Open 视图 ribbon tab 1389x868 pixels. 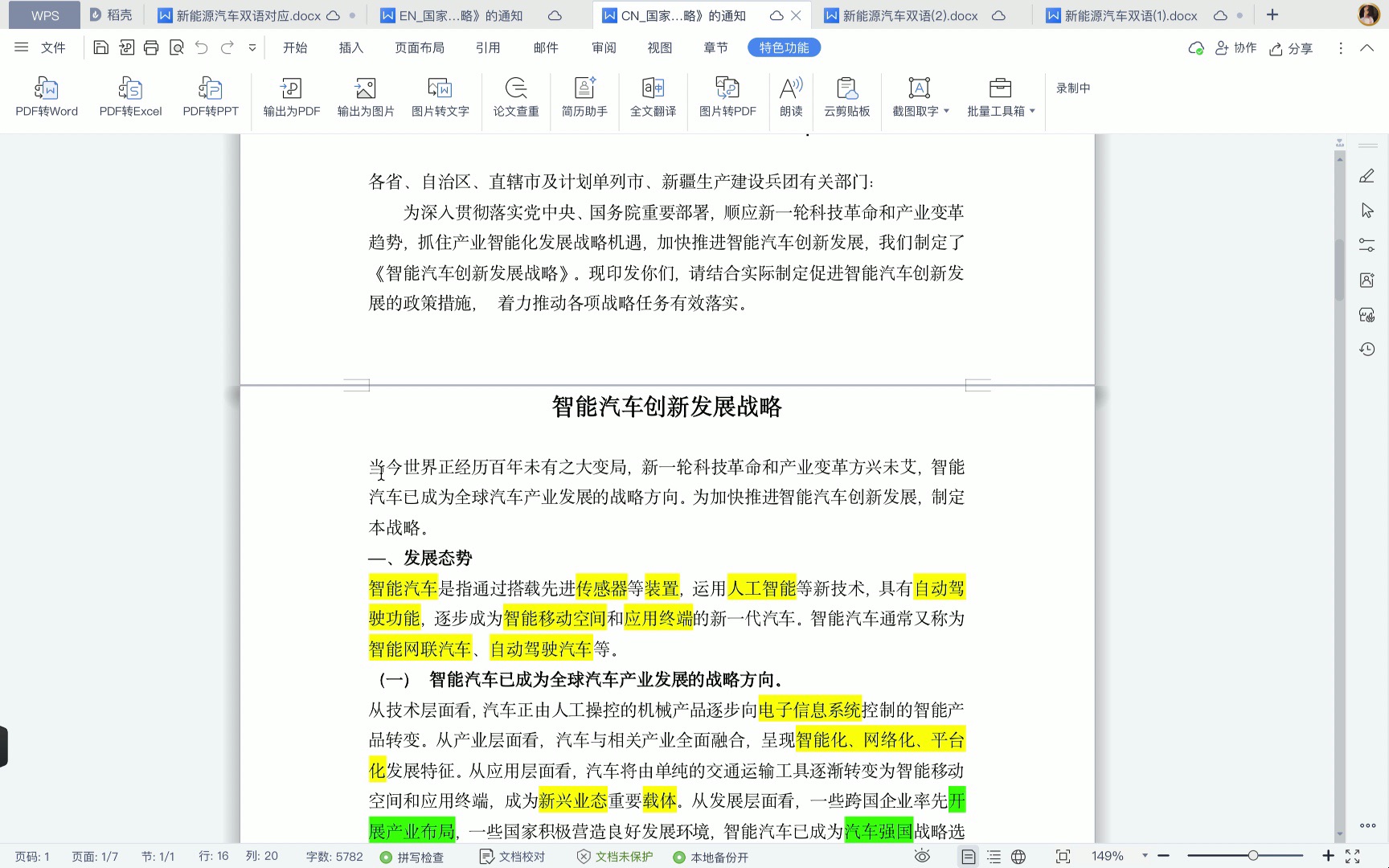tap(660, 47)
